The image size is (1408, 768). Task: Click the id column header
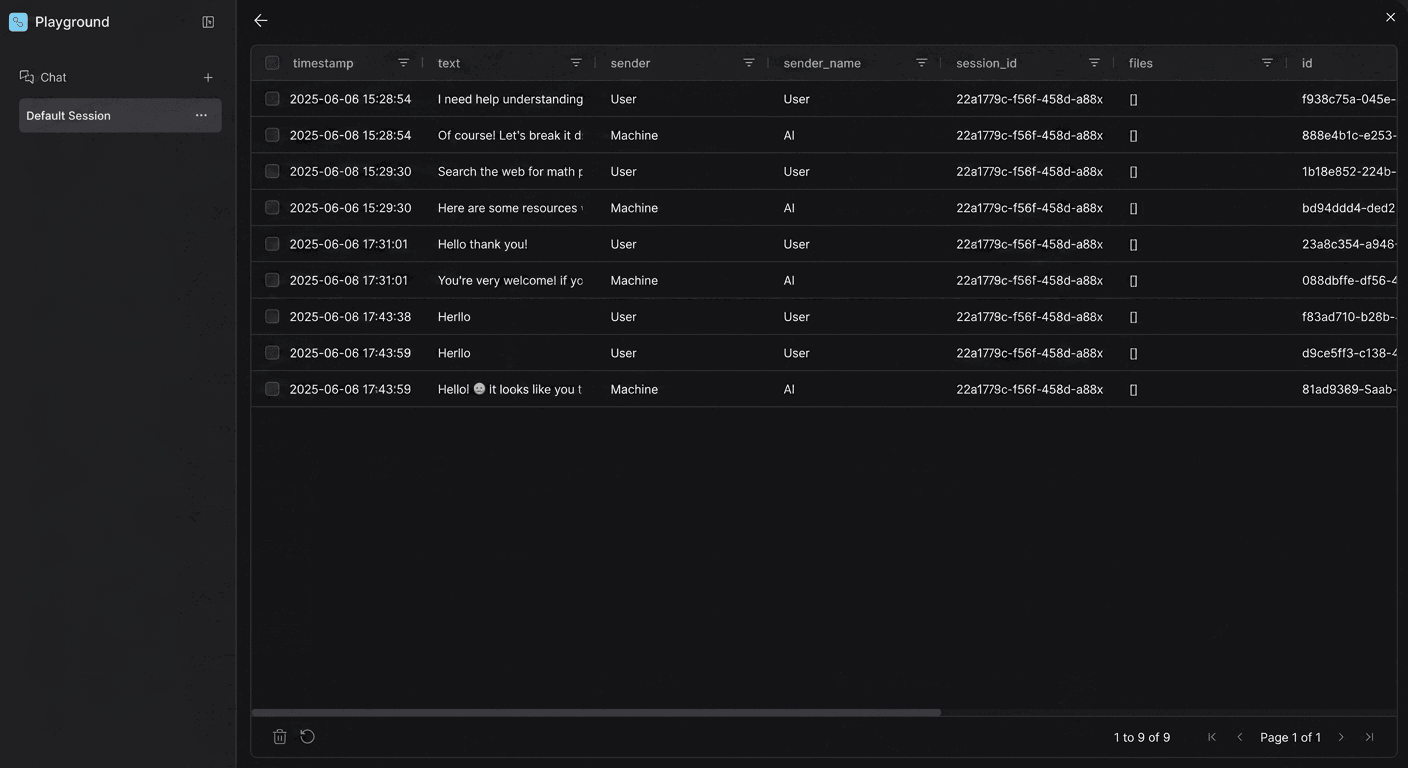pos(1307,63)
